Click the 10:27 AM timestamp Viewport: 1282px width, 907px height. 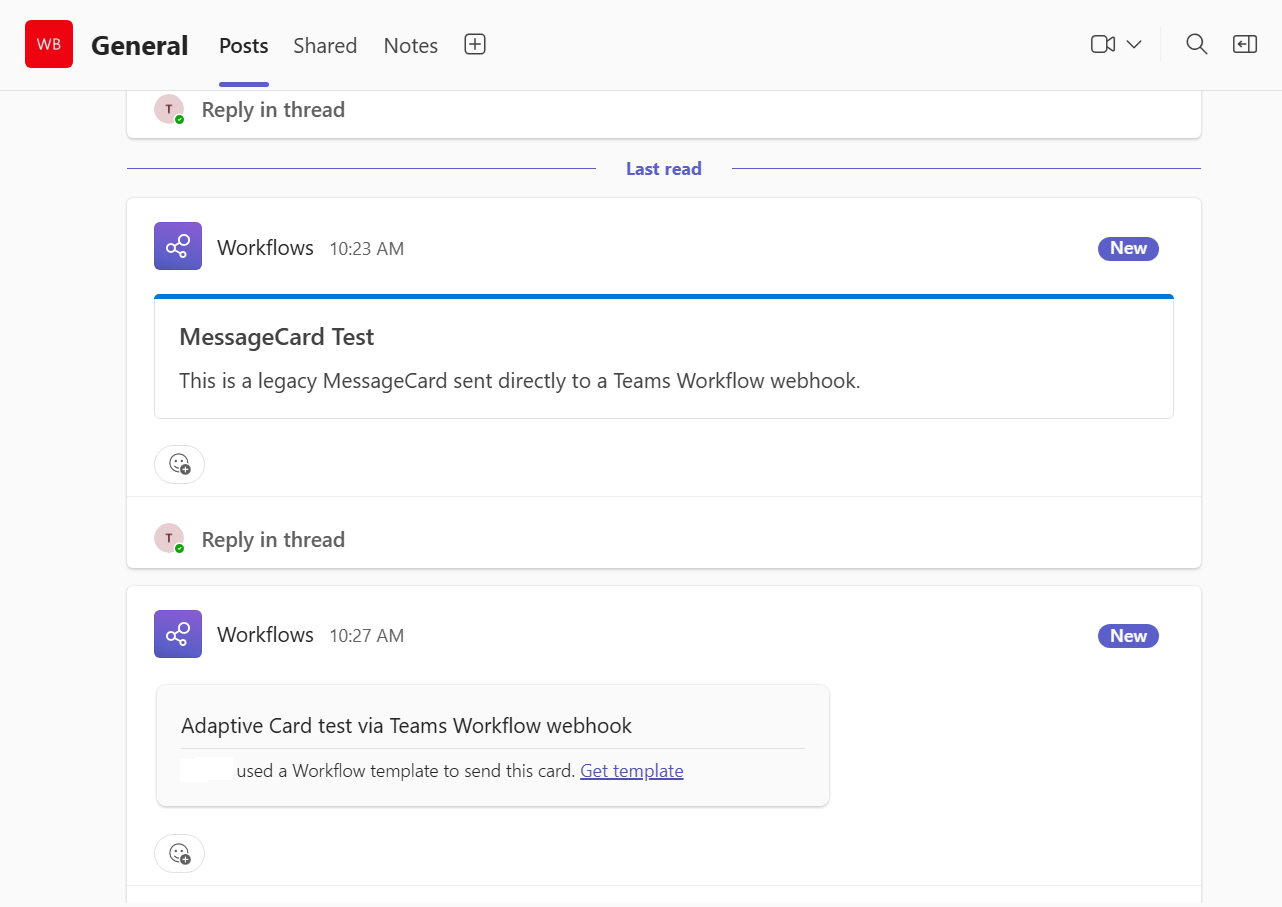(367, 636)
